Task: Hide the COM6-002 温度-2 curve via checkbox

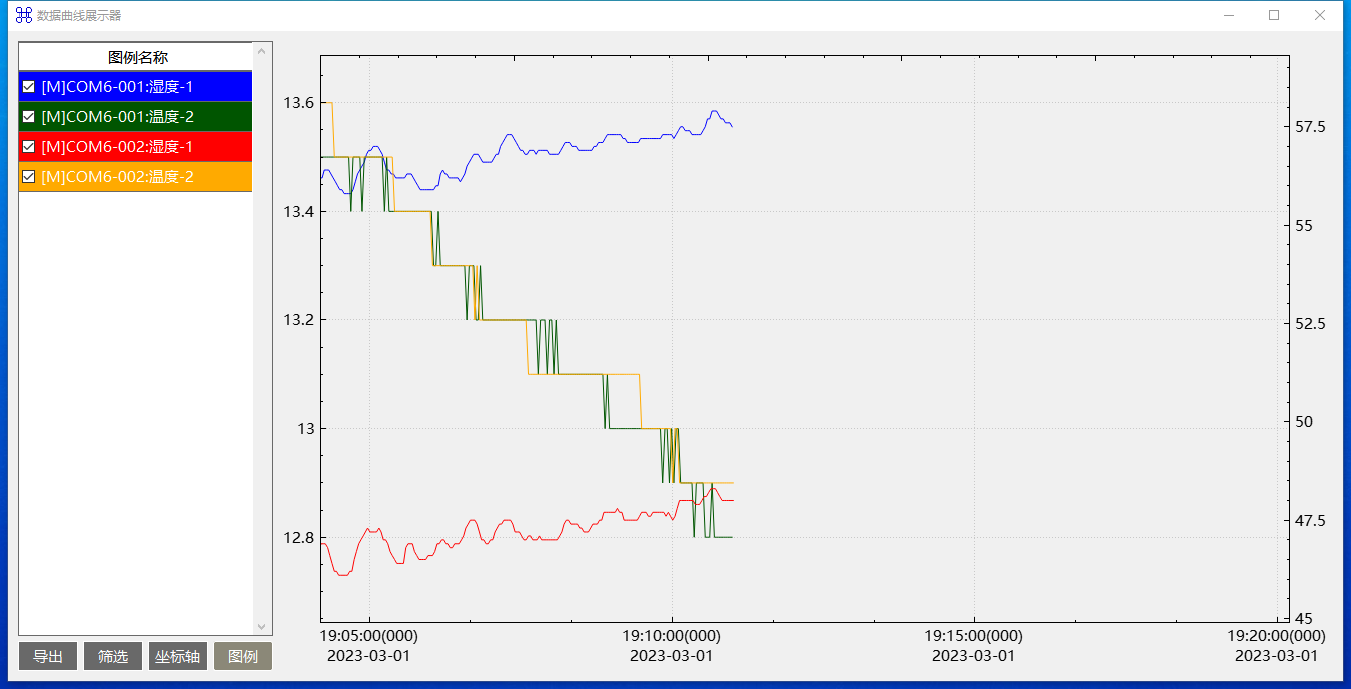Action: coord(29,177)
